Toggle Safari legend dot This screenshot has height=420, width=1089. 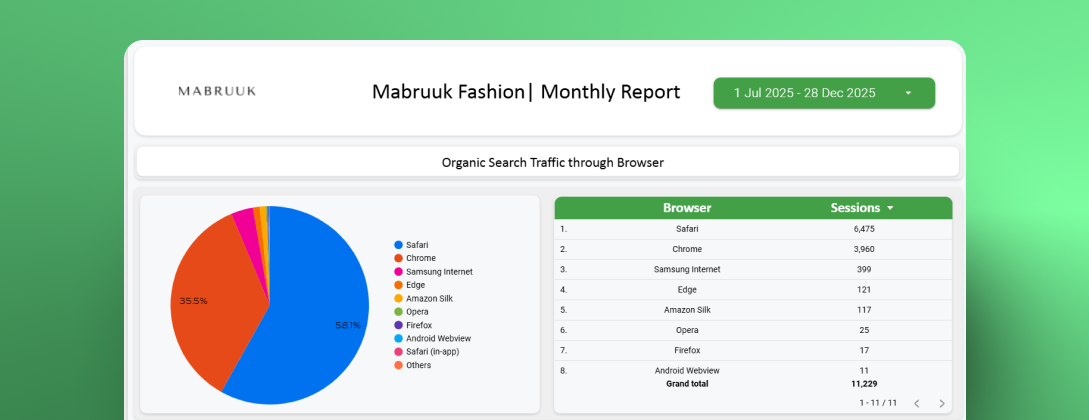398,245
